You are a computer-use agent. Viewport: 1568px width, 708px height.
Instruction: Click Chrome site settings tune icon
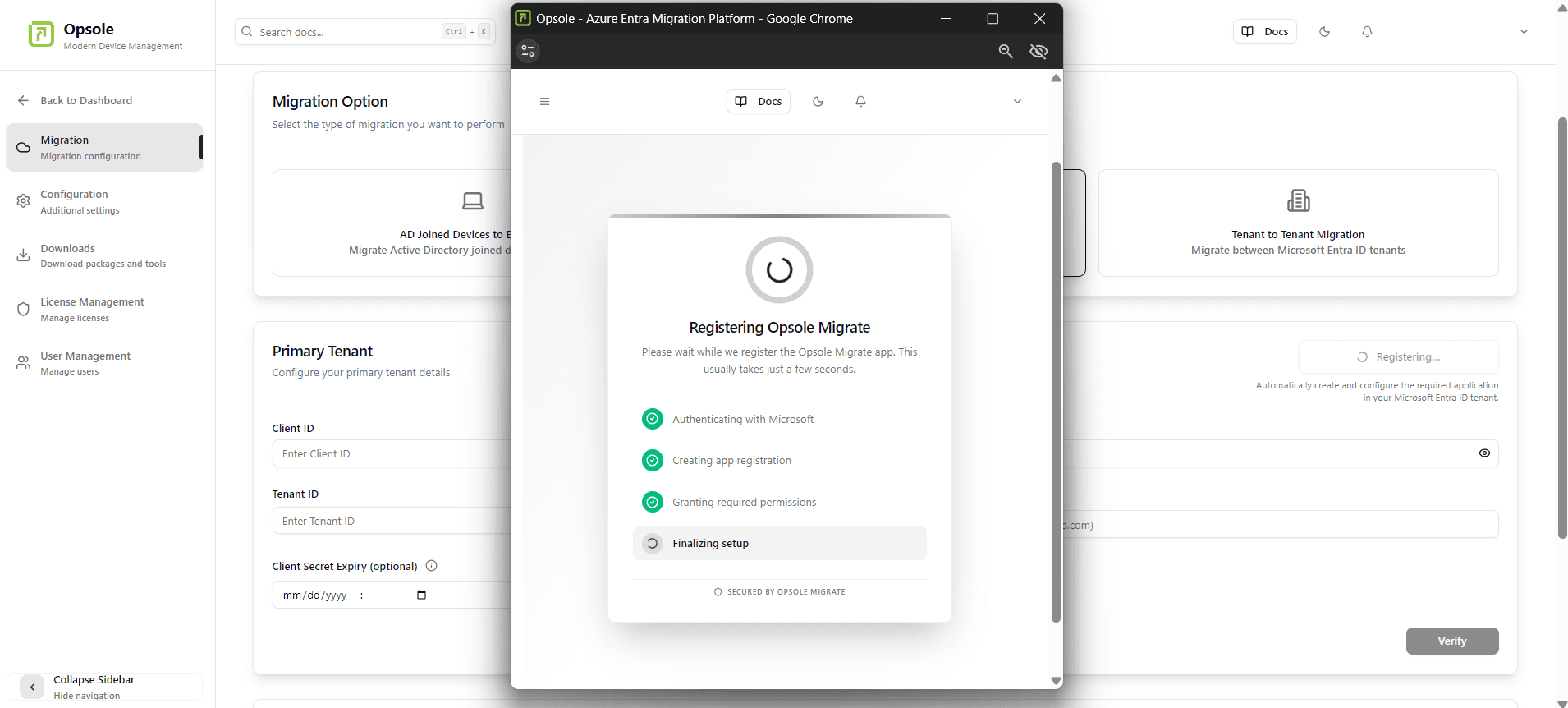(528, 51)
